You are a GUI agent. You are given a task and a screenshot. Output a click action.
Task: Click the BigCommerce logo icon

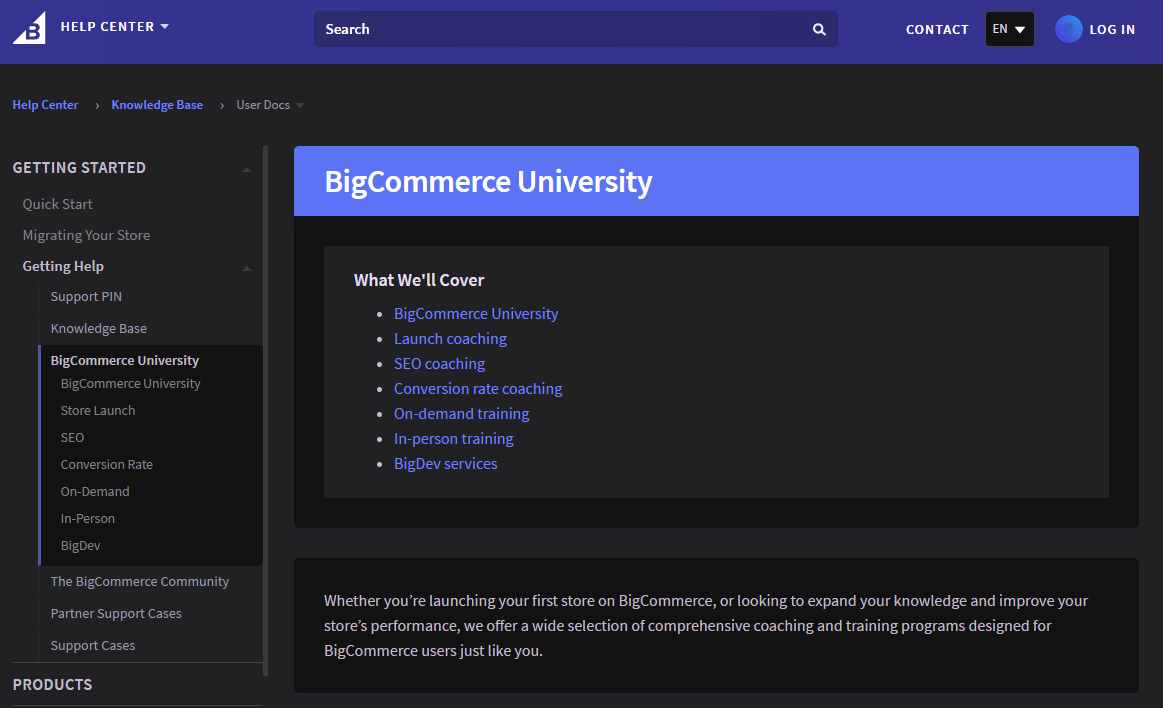(29, 28)
